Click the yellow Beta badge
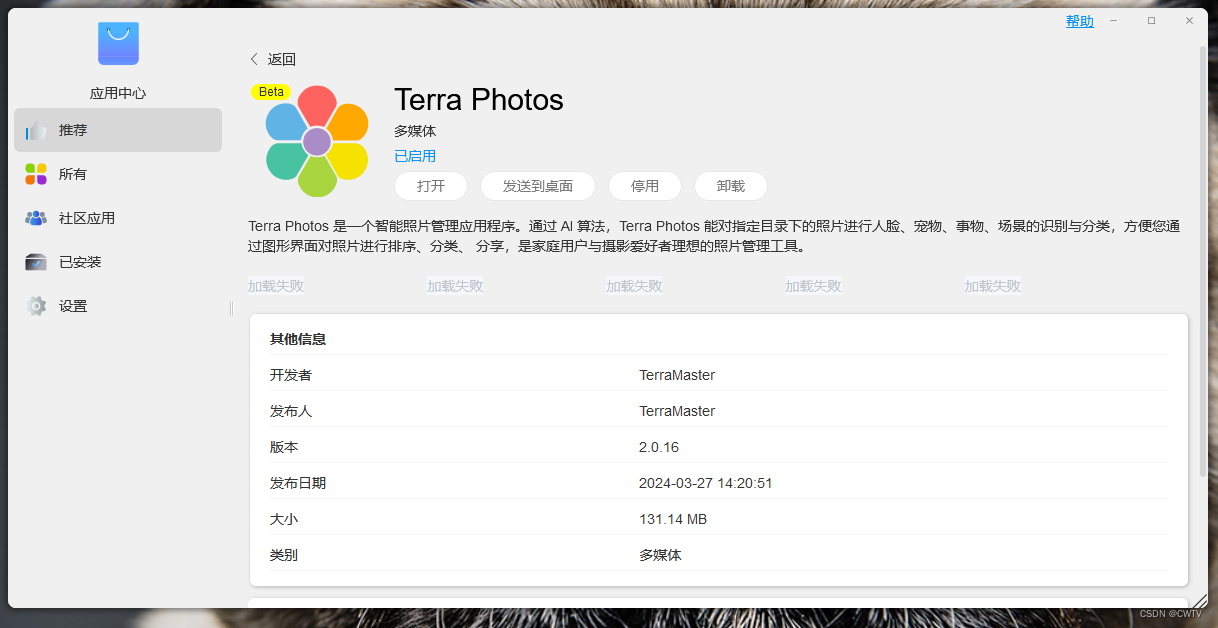 (271, 91)
